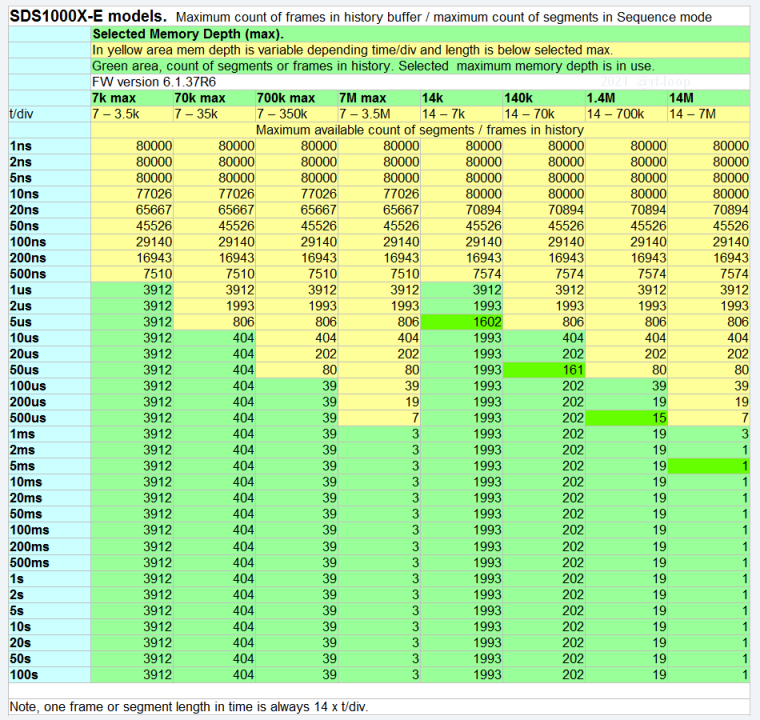Click '7' in 500us row under 7M max

pyautogui.click(x=379, y=418)
